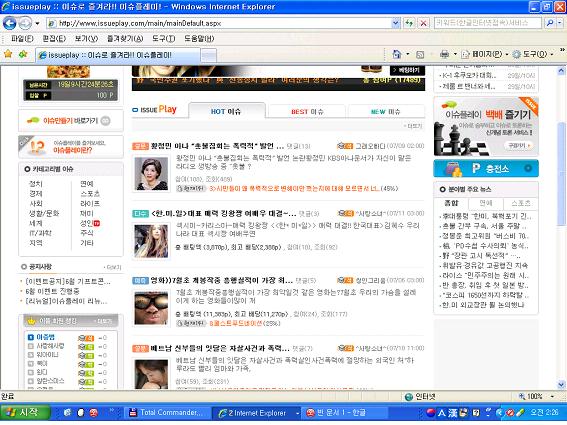The image size is (567, 425).
Task: Click the vertical scrollbar down arrow
Action: [561, 384]
